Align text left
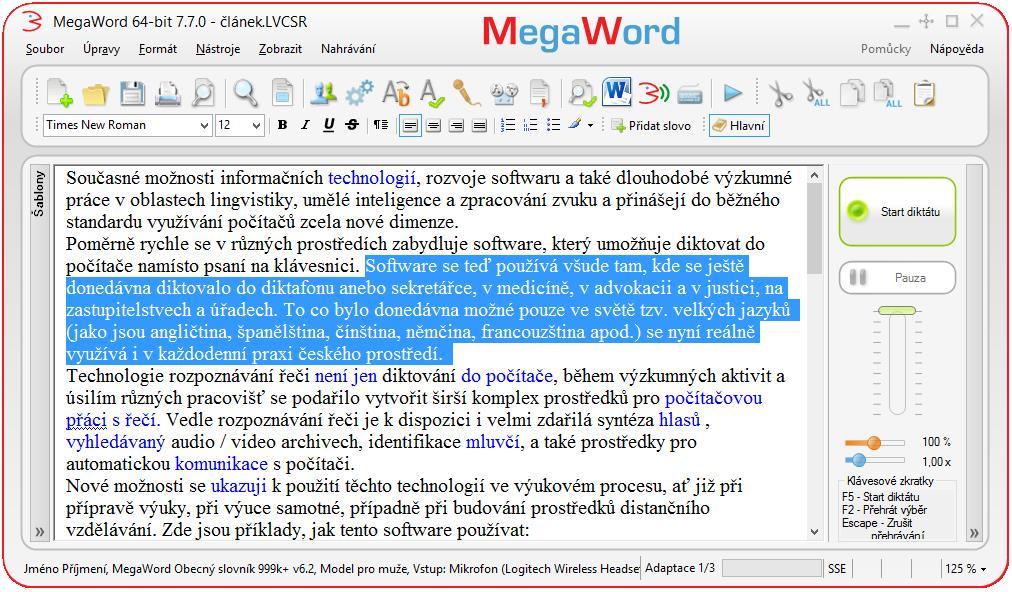This screenshot has width=1012, height=592. (x=410, y=125)
